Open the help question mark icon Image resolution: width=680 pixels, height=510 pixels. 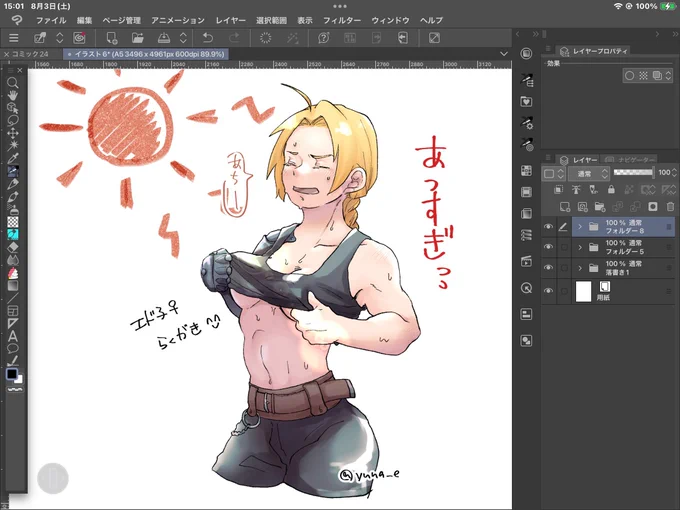[324, 38]
